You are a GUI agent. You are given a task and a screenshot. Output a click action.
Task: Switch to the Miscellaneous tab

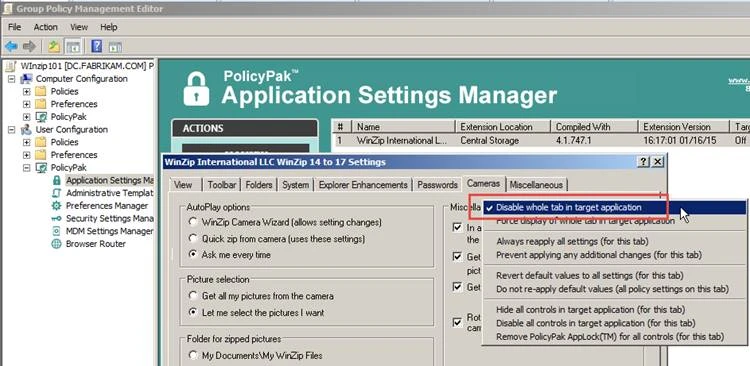coord(536,185)
